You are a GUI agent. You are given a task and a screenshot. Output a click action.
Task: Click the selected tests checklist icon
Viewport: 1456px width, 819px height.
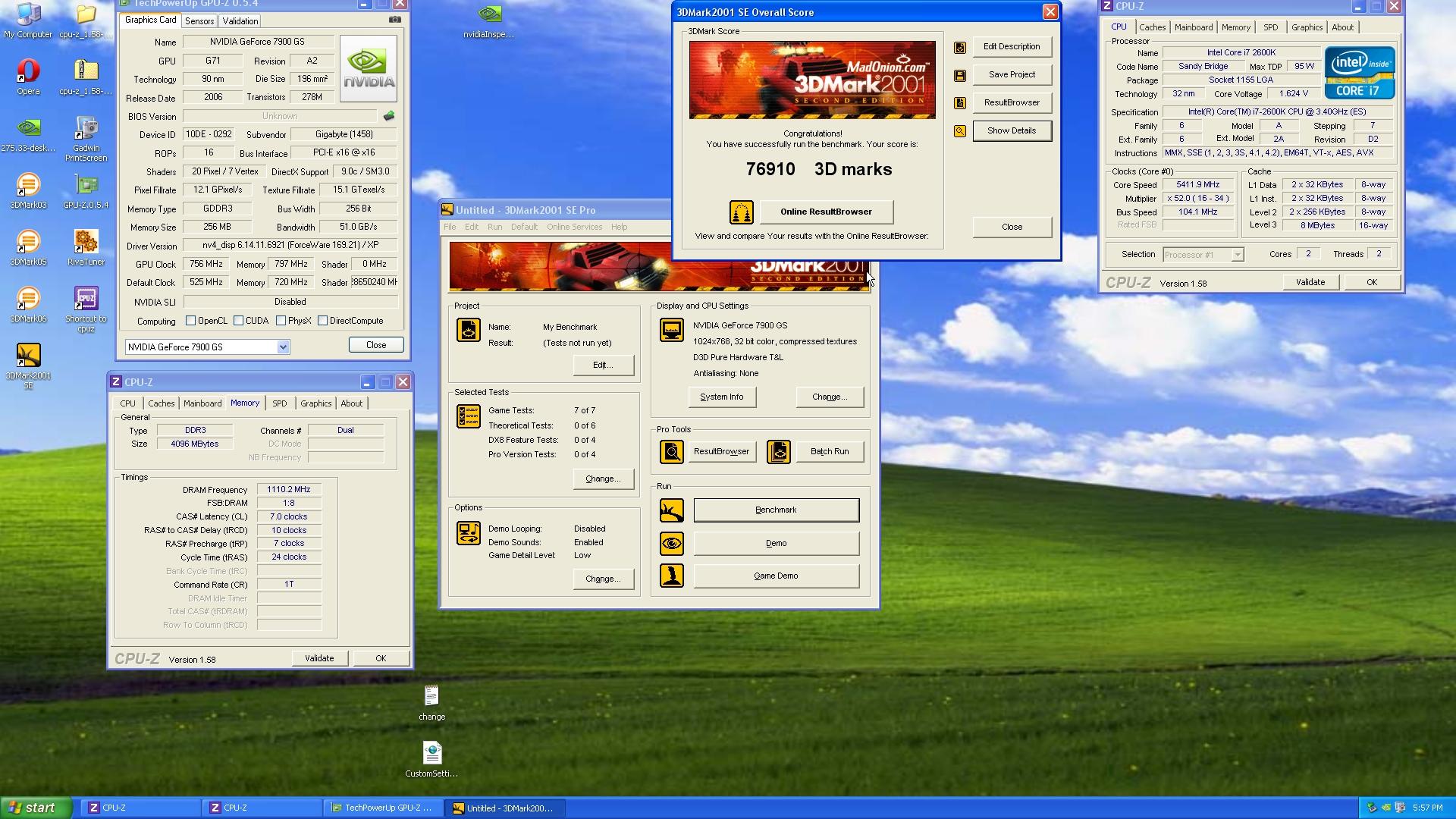point(468,416)
